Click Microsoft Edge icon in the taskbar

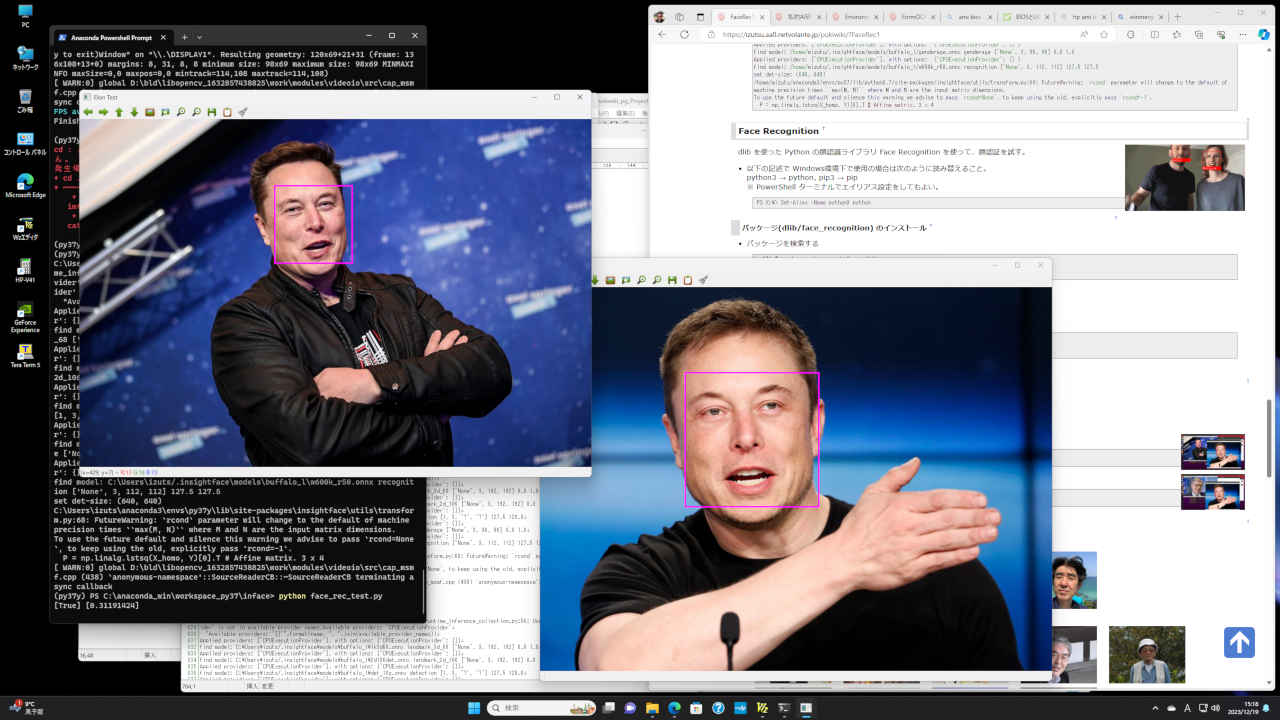tap(674, 708)
